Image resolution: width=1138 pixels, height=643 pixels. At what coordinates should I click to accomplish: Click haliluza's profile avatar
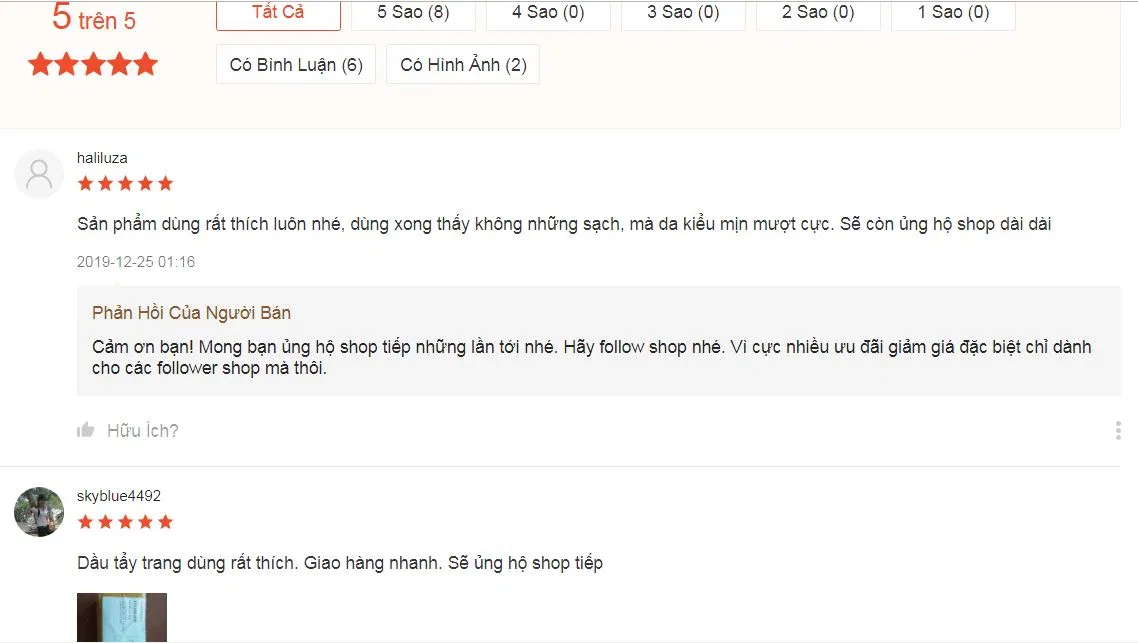click(38, 173)
